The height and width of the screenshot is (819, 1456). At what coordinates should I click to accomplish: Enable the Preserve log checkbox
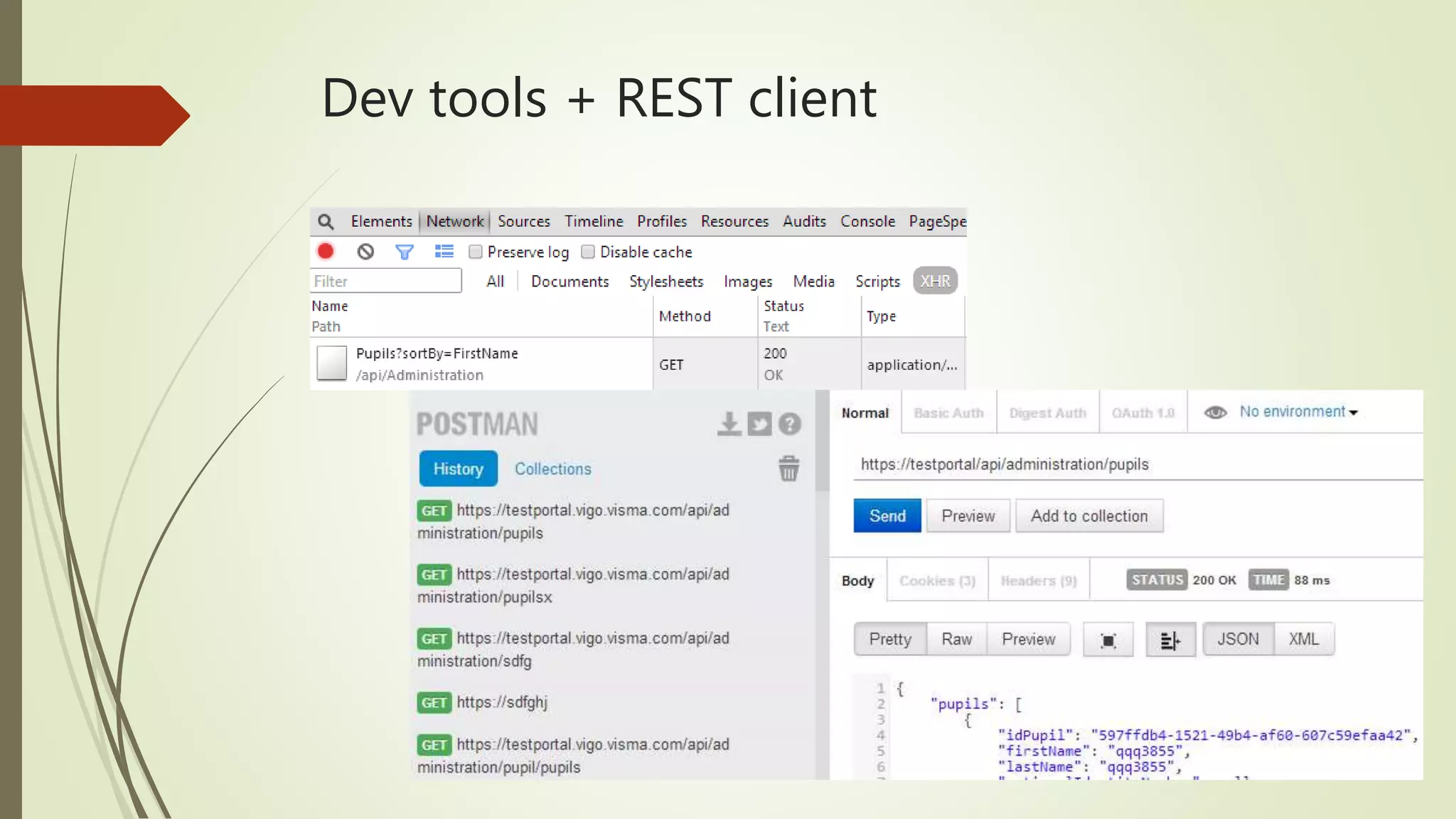click(476, 252)
